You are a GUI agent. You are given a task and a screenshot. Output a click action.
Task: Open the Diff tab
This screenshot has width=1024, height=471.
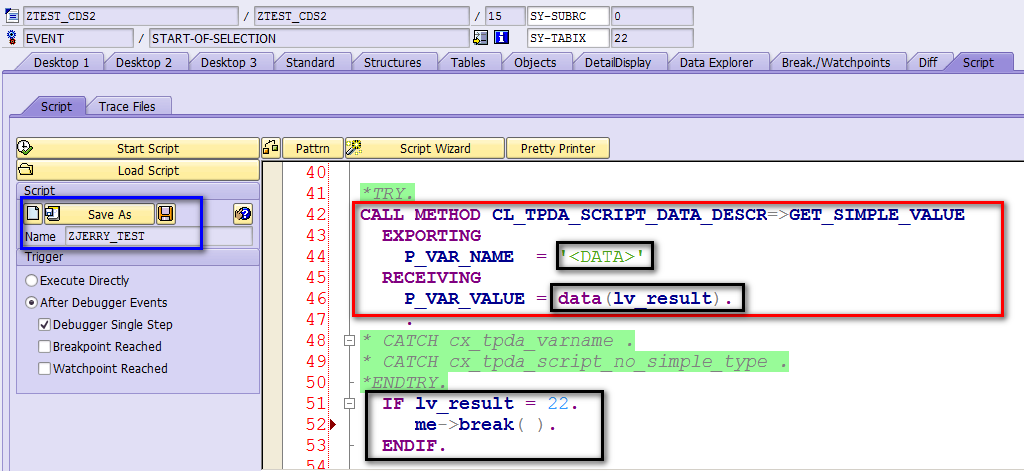tap(928, 63)
